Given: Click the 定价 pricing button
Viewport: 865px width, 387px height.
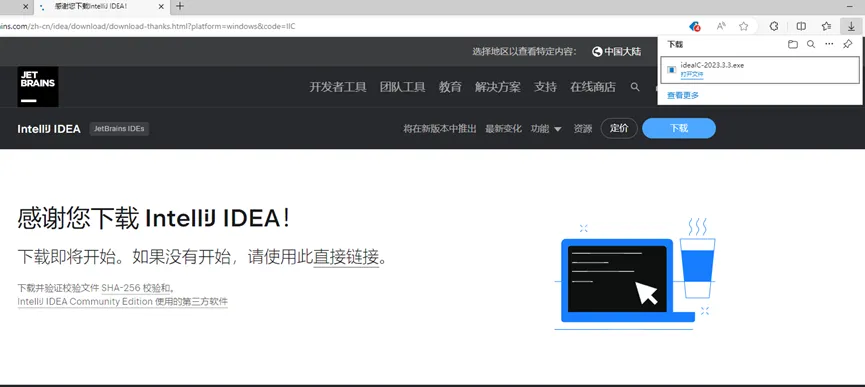Looking at the screenshot, I should (619, 128).
